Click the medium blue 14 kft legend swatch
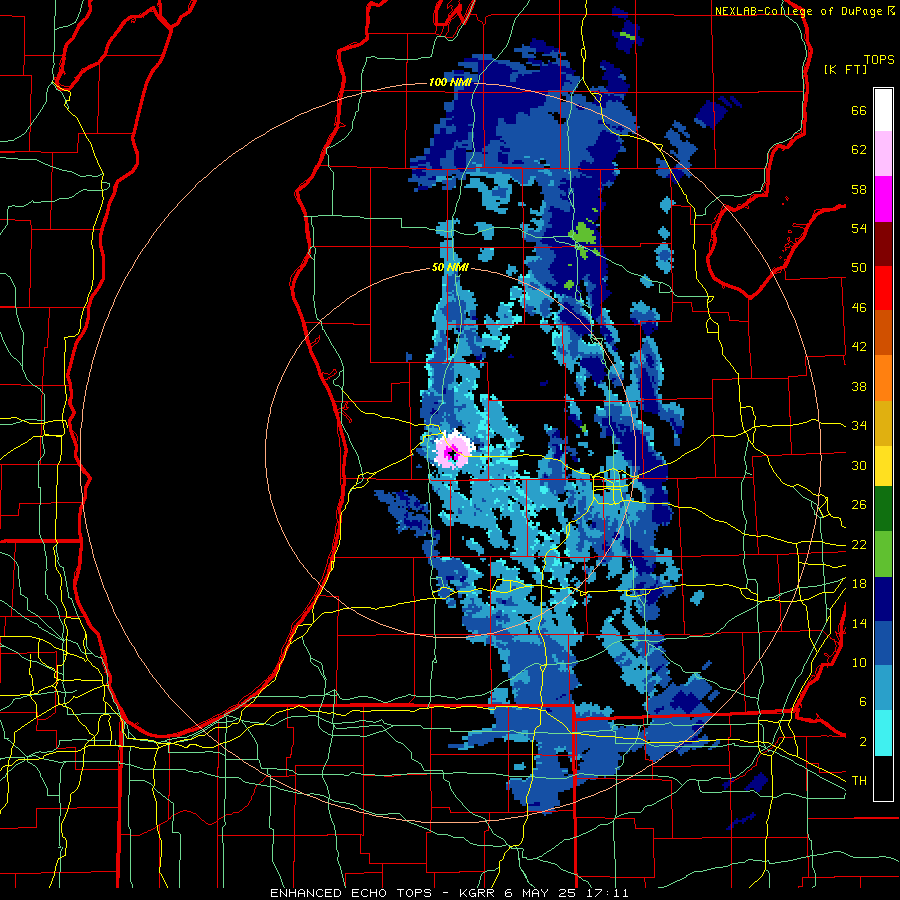Screen dimensions: 900x900 click(x=883, y=643)
